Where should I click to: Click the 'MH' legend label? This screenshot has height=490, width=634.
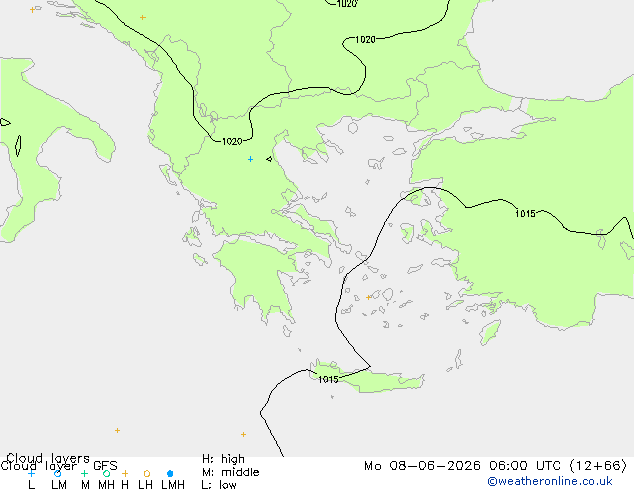[106, 484]
